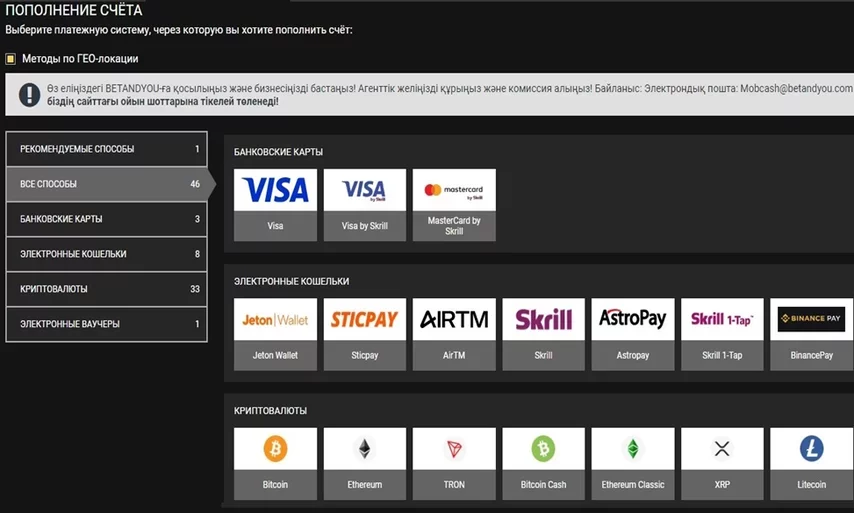This screenshot has width=854, height=513.
Task: Open Криптовалюты sidebar category
Action: (x=106, y=289)
